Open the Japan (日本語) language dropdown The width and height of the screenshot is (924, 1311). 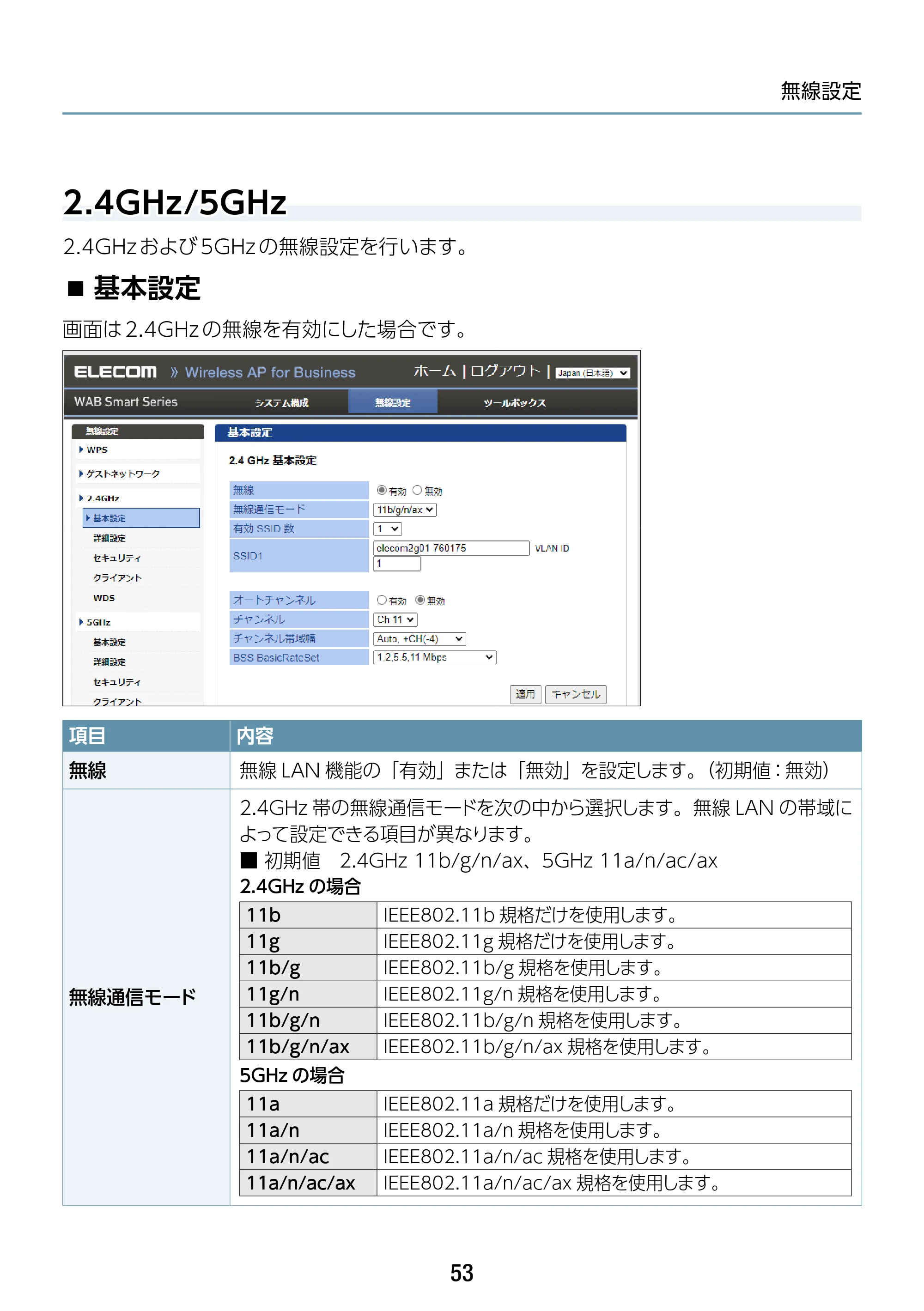tap(593, 373)
